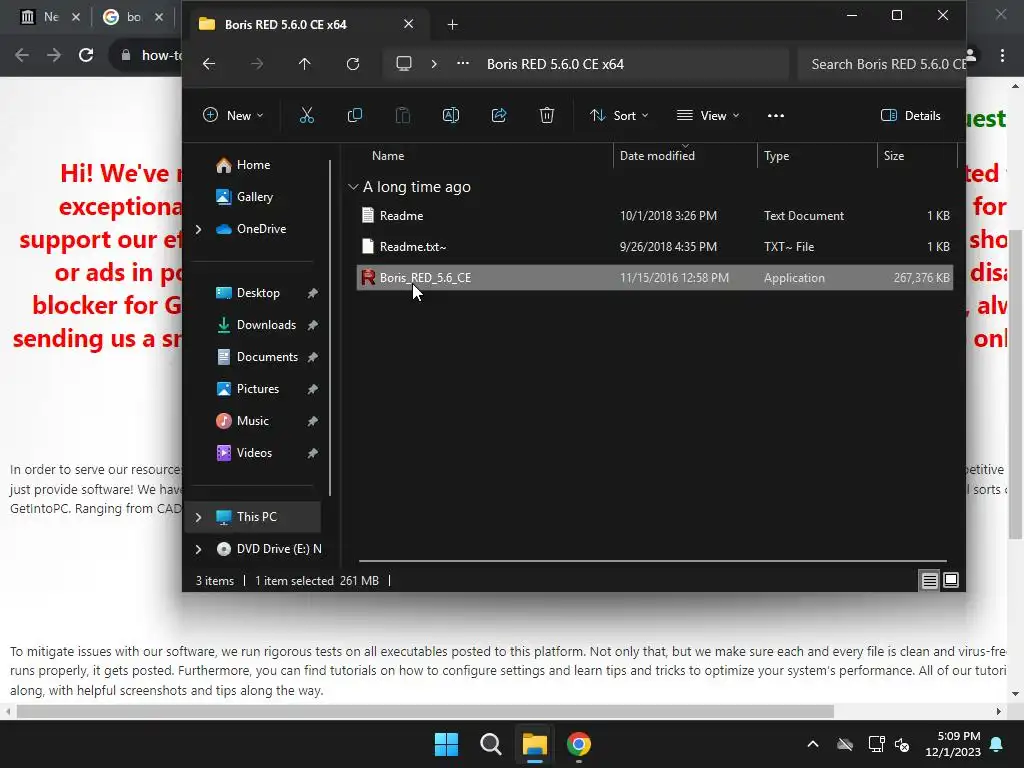The image size is (1024, 768).
Task: Close the Boris RED 5.6.0 CE x64 tab
Action: (x=408, y=24)
